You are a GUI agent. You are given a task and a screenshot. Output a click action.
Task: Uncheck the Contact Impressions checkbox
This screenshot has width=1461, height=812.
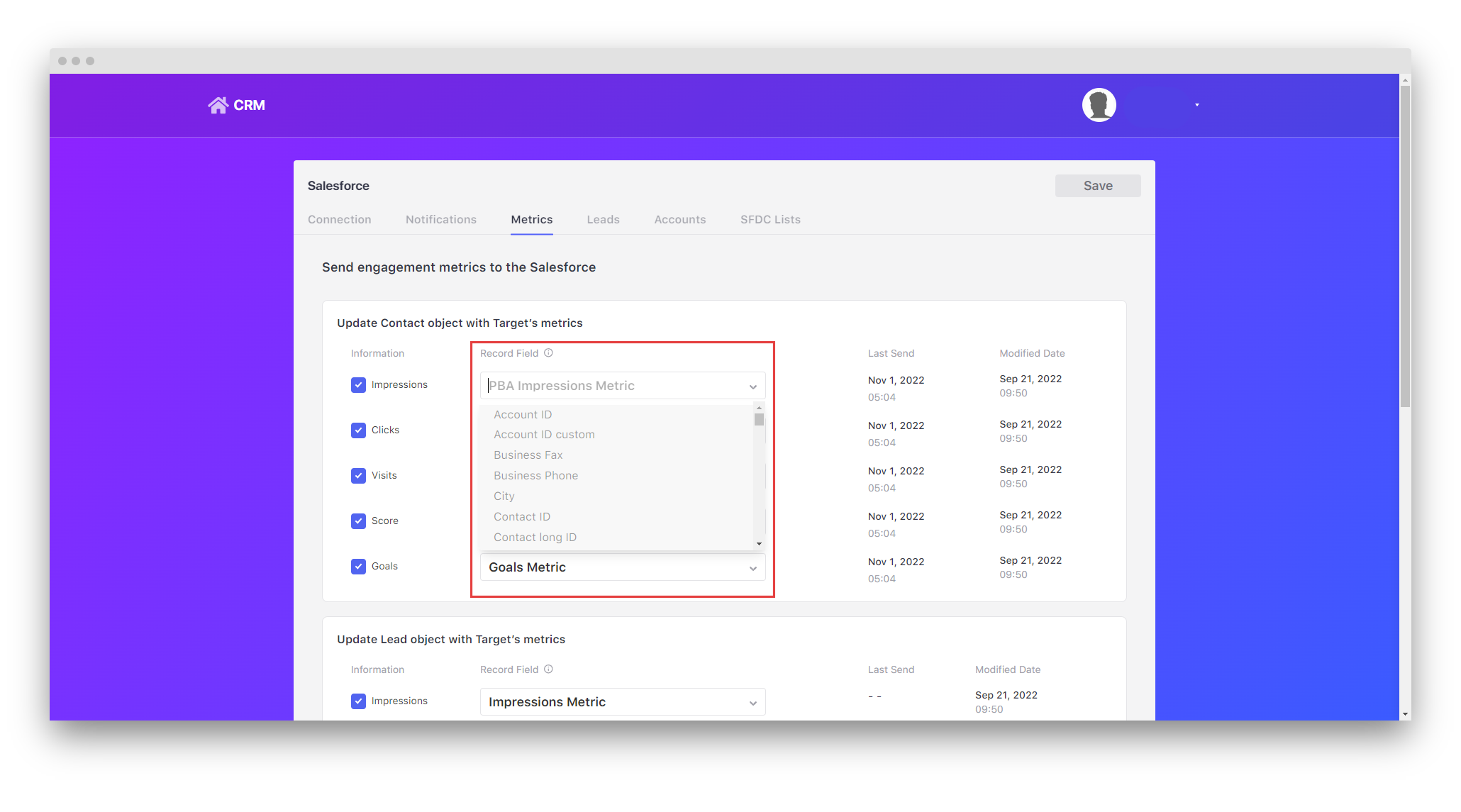(358, 385)
